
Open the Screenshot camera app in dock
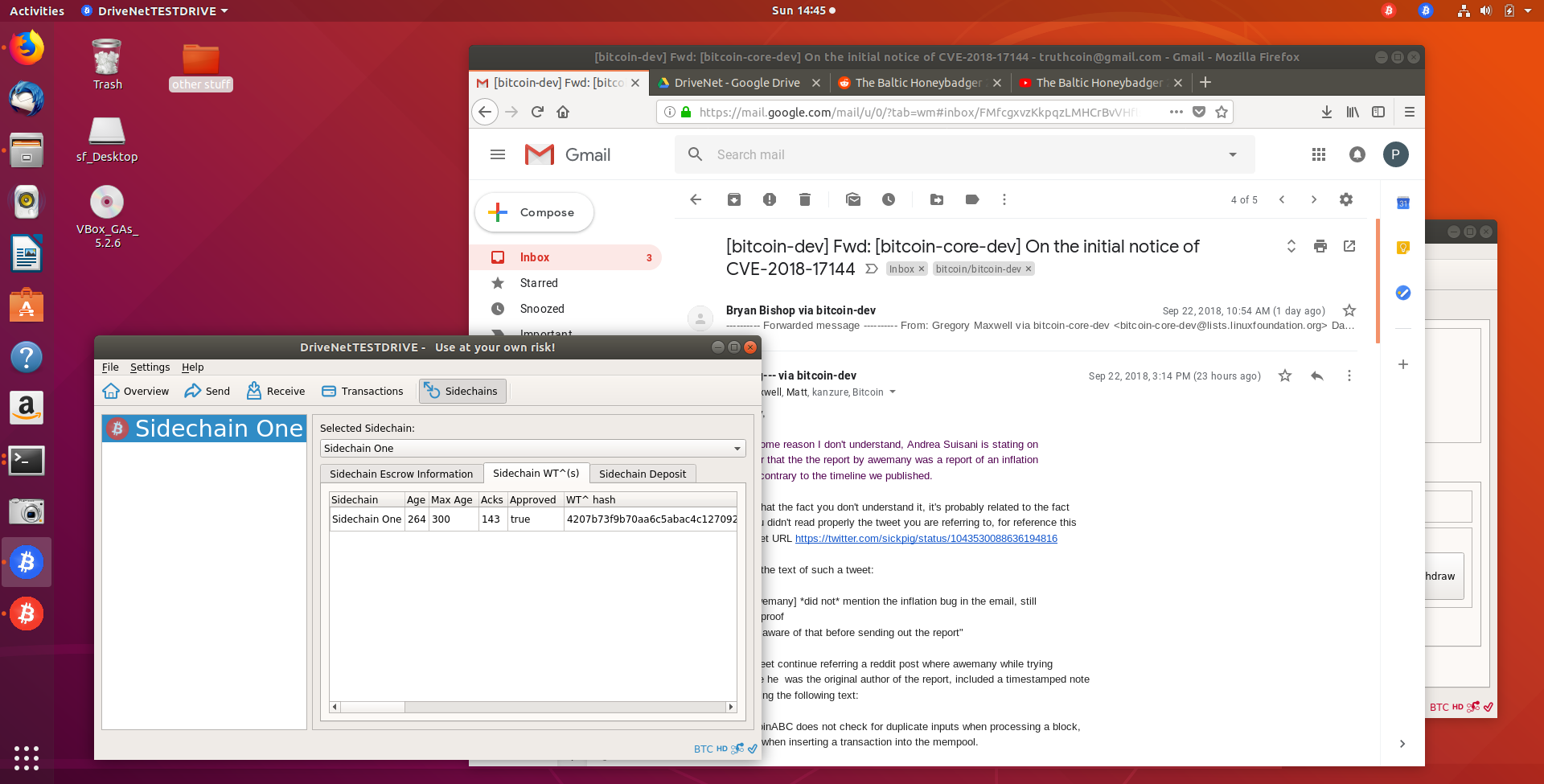click(27, 511)
